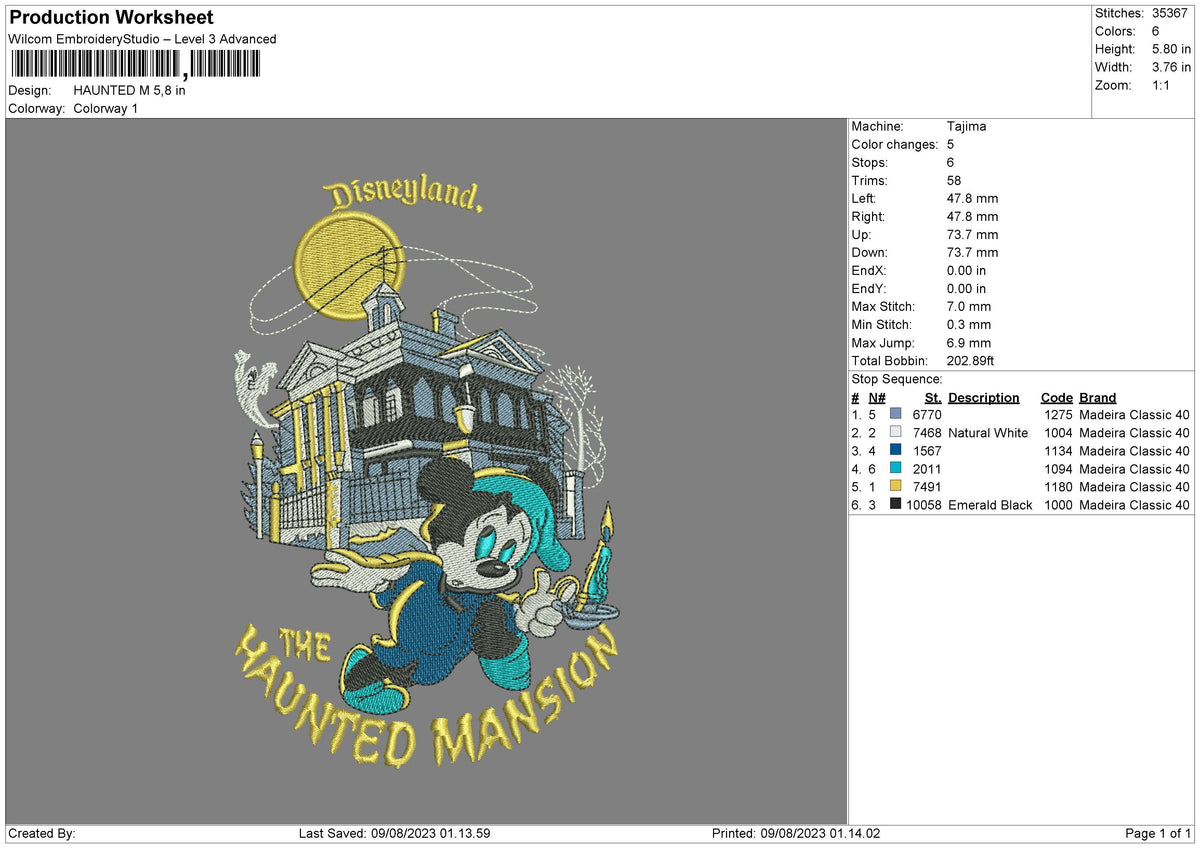Select the yellow swatch for code 1180
This screenshot has width=1200, height=848.
tap(895, 487)
